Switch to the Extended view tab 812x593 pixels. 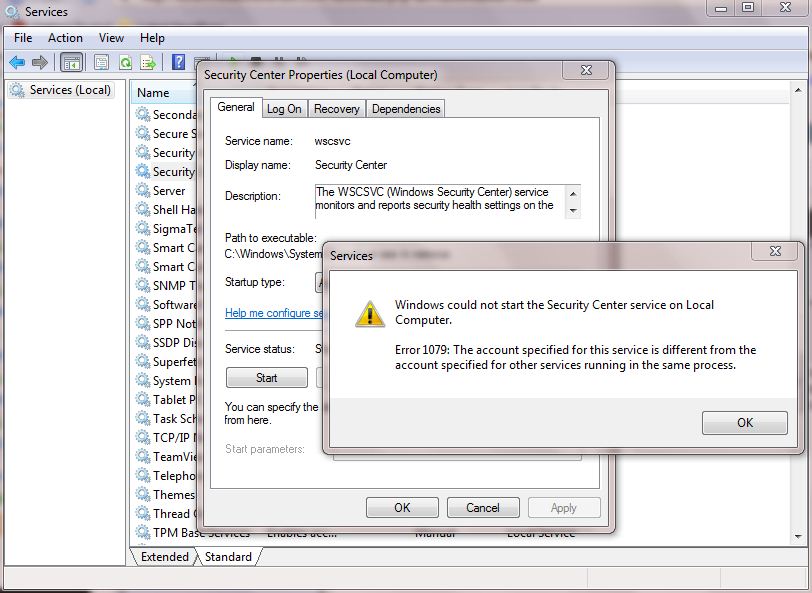click(x=164, y=557)
